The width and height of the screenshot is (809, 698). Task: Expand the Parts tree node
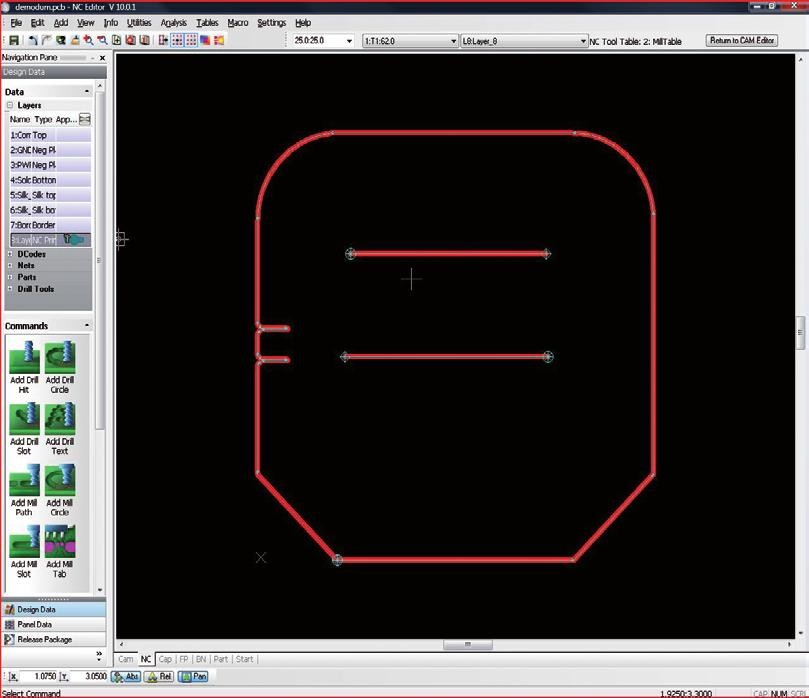10,277
